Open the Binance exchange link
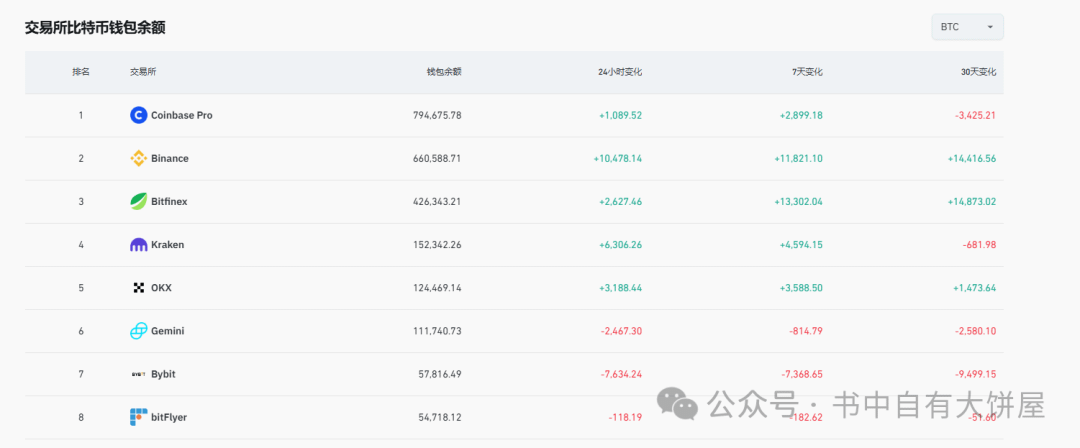This screenshot has width=1080, height=448. point(169,158)
